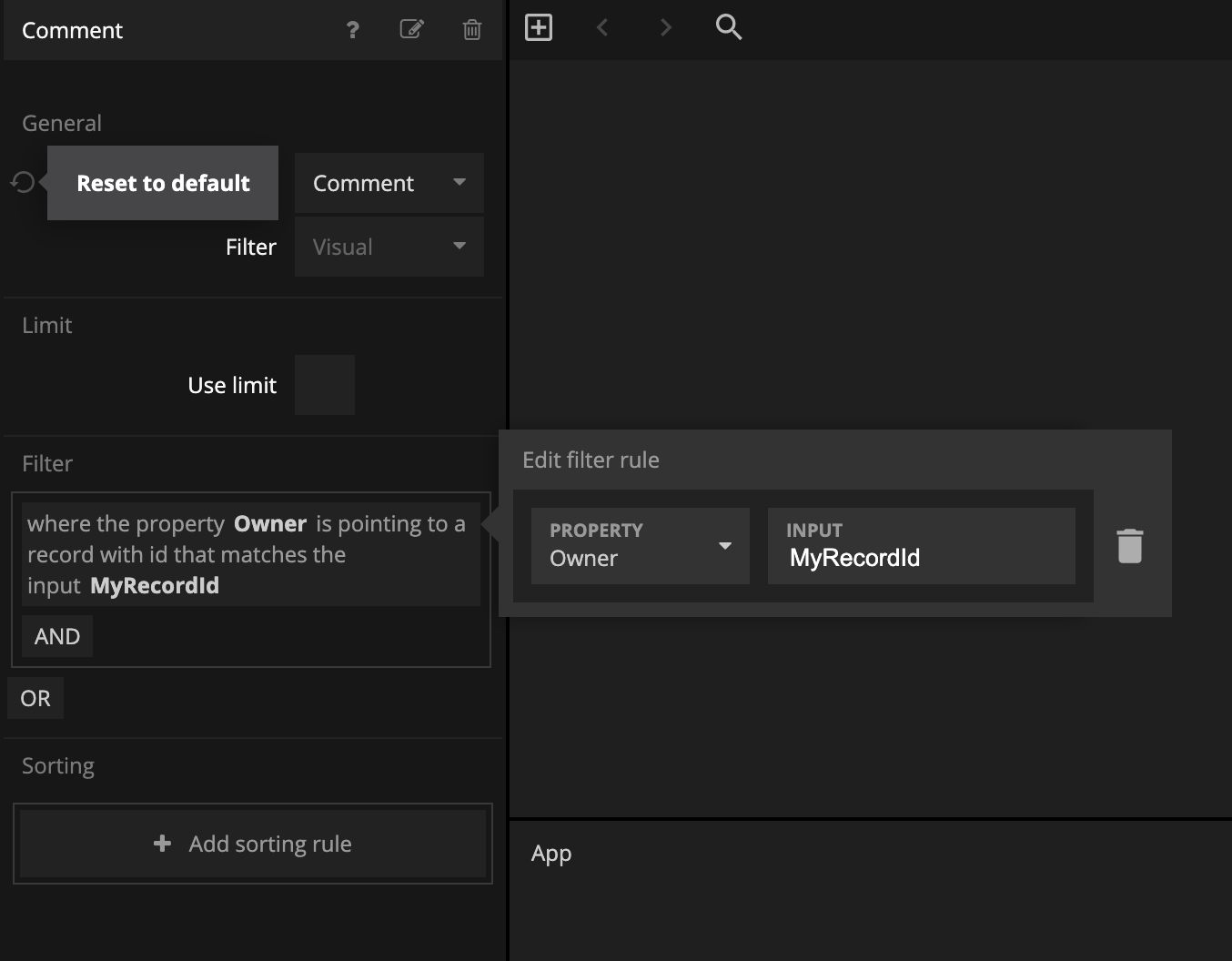This screenshot has width=1232, height=961.
Task: Open the Comment class dropdown
Action: [389, 183]
